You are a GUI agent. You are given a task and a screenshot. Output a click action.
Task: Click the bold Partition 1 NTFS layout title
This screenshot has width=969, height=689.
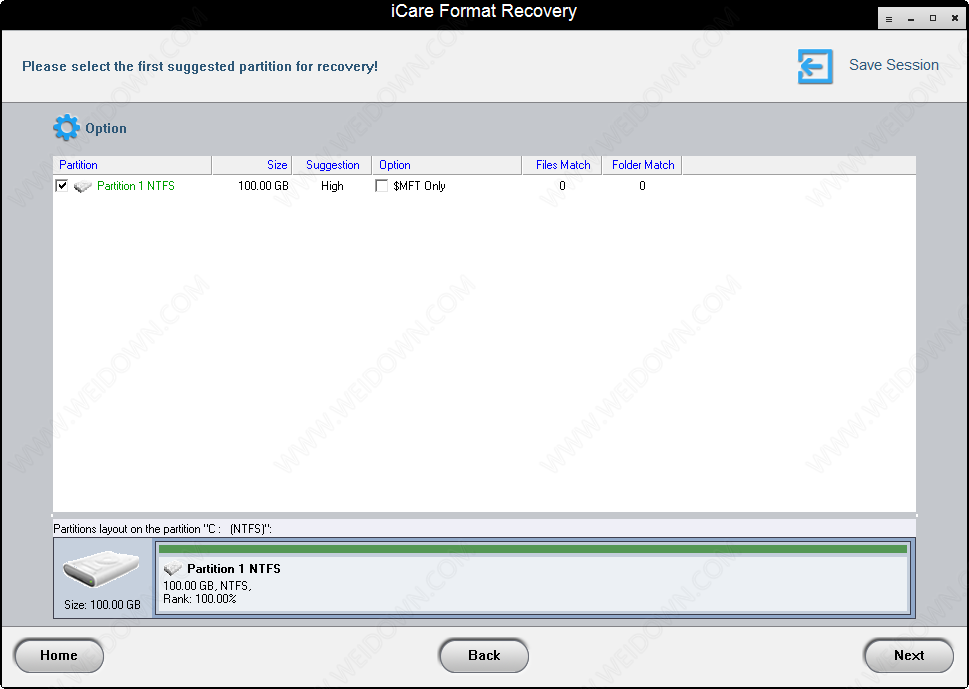click(234, 569)
